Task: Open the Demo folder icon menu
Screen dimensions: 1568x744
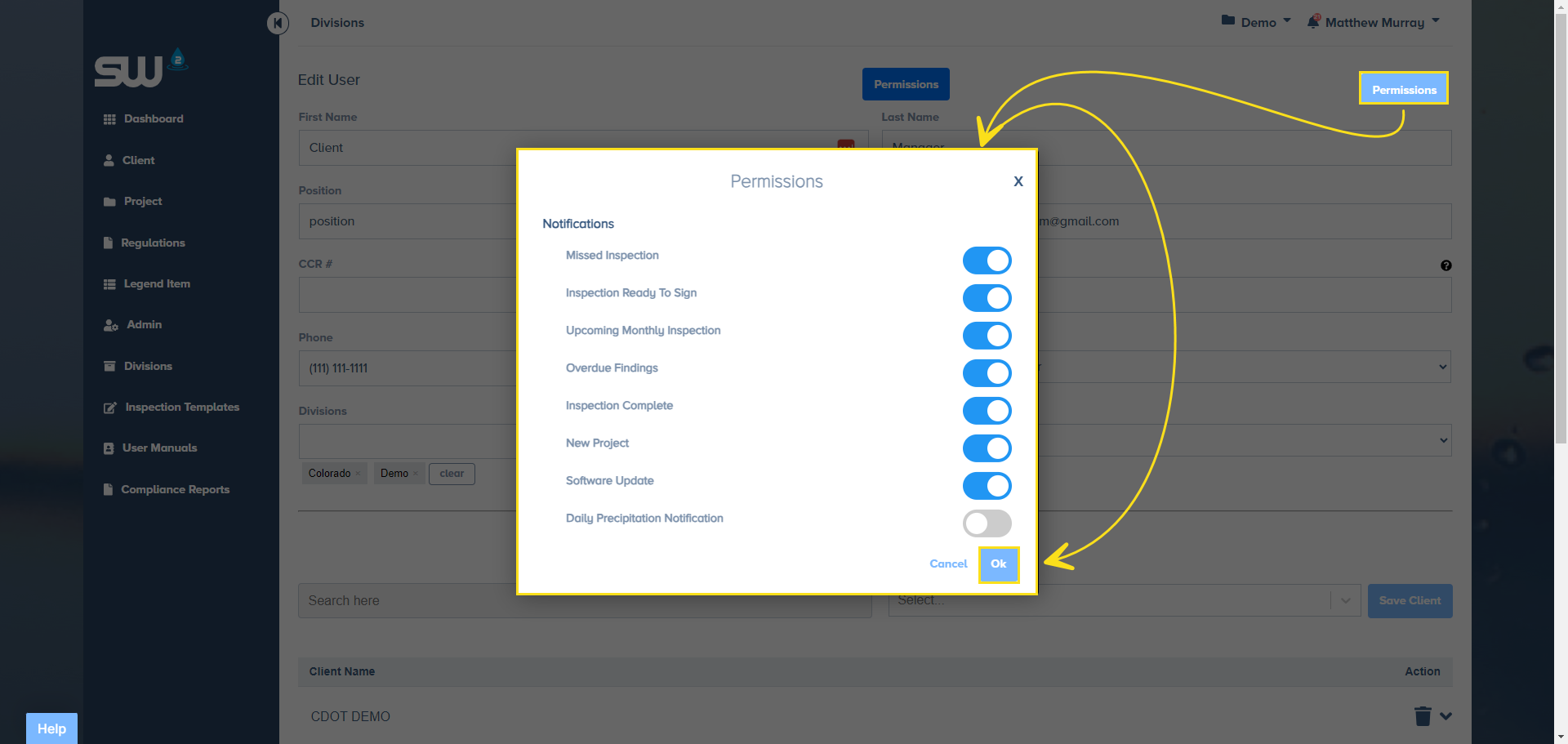Action: point(1228,21)
